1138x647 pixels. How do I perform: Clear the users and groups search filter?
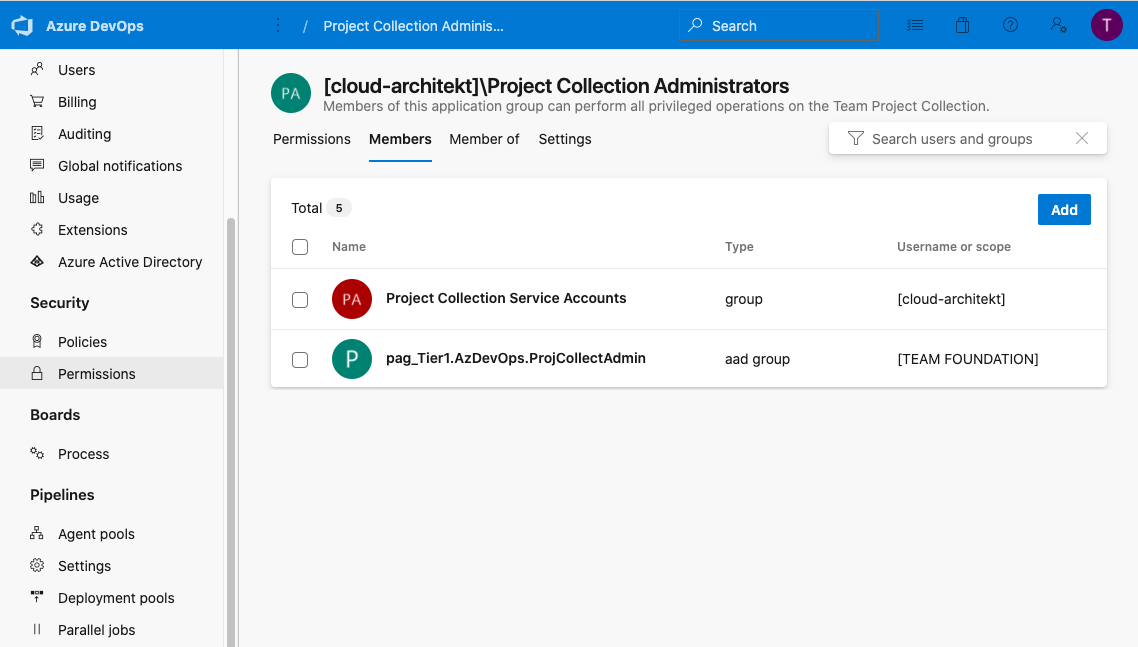tap(1081, 138)
